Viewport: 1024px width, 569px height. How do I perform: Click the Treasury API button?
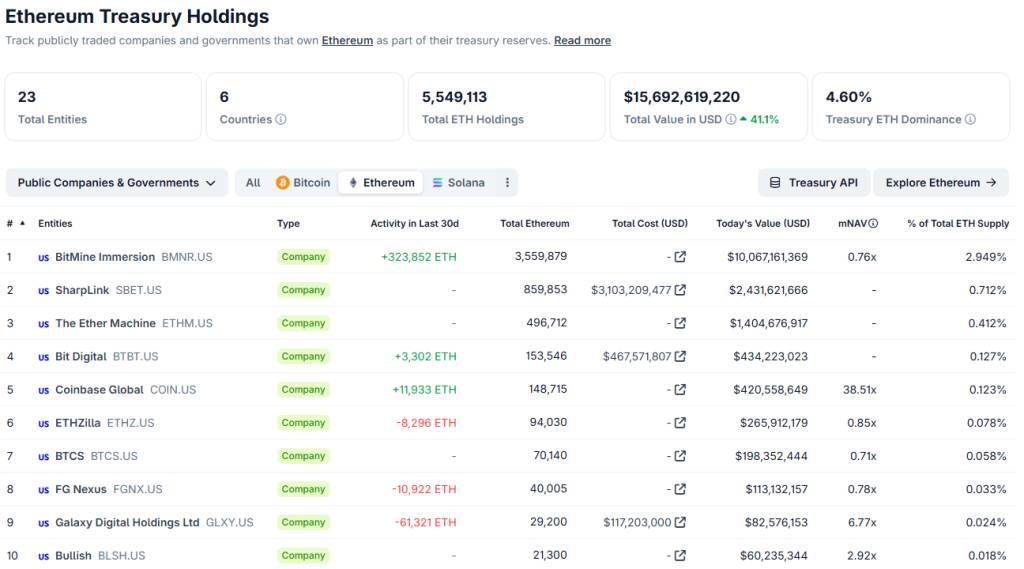tap(814, 183)
